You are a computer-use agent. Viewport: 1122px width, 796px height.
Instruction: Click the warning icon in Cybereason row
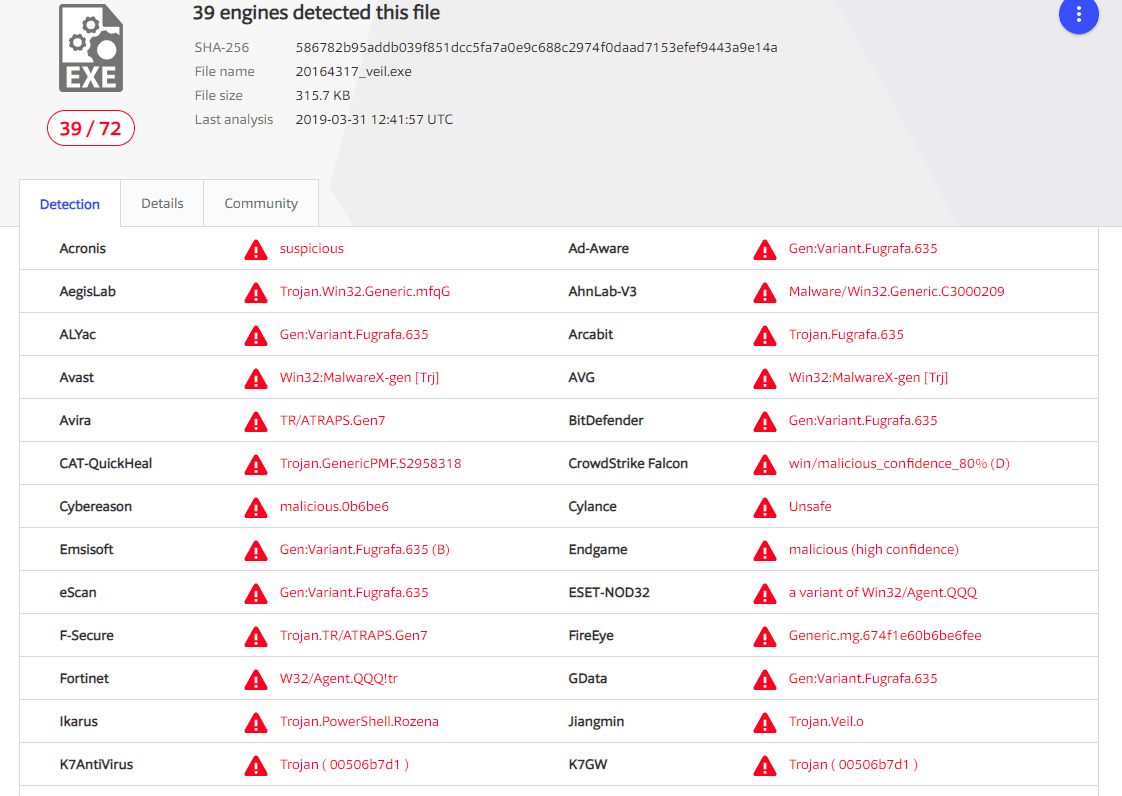(x=255, y=508)
